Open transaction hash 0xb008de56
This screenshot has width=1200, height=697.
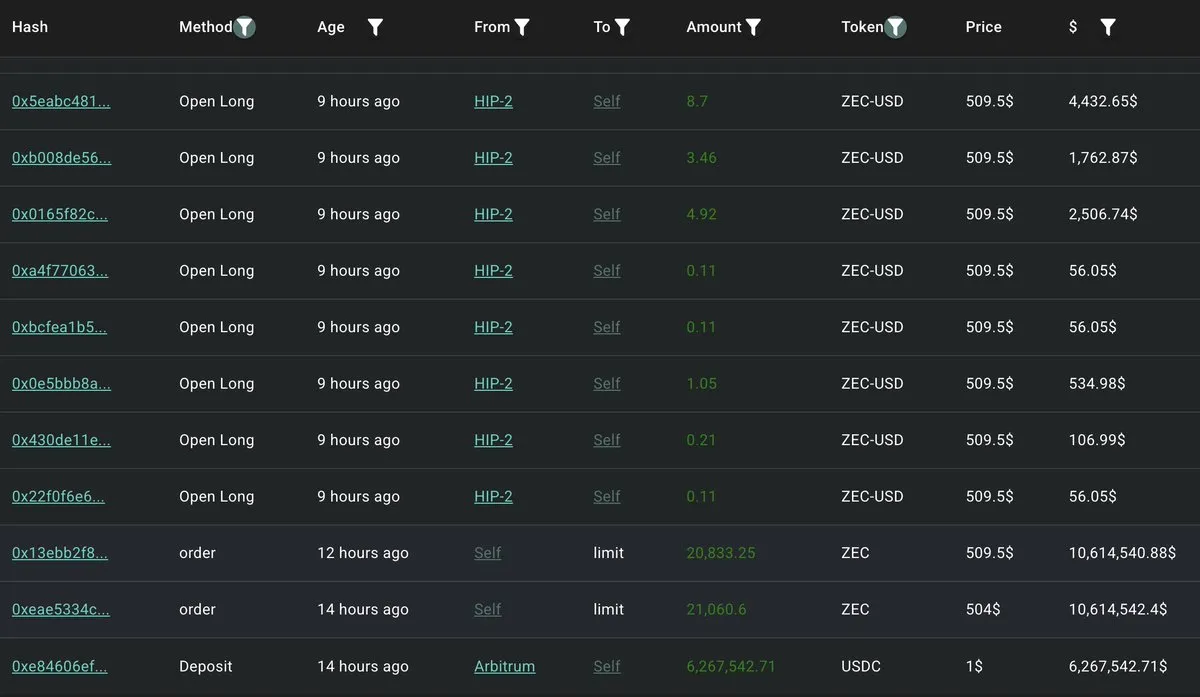(x=61, y=158)
